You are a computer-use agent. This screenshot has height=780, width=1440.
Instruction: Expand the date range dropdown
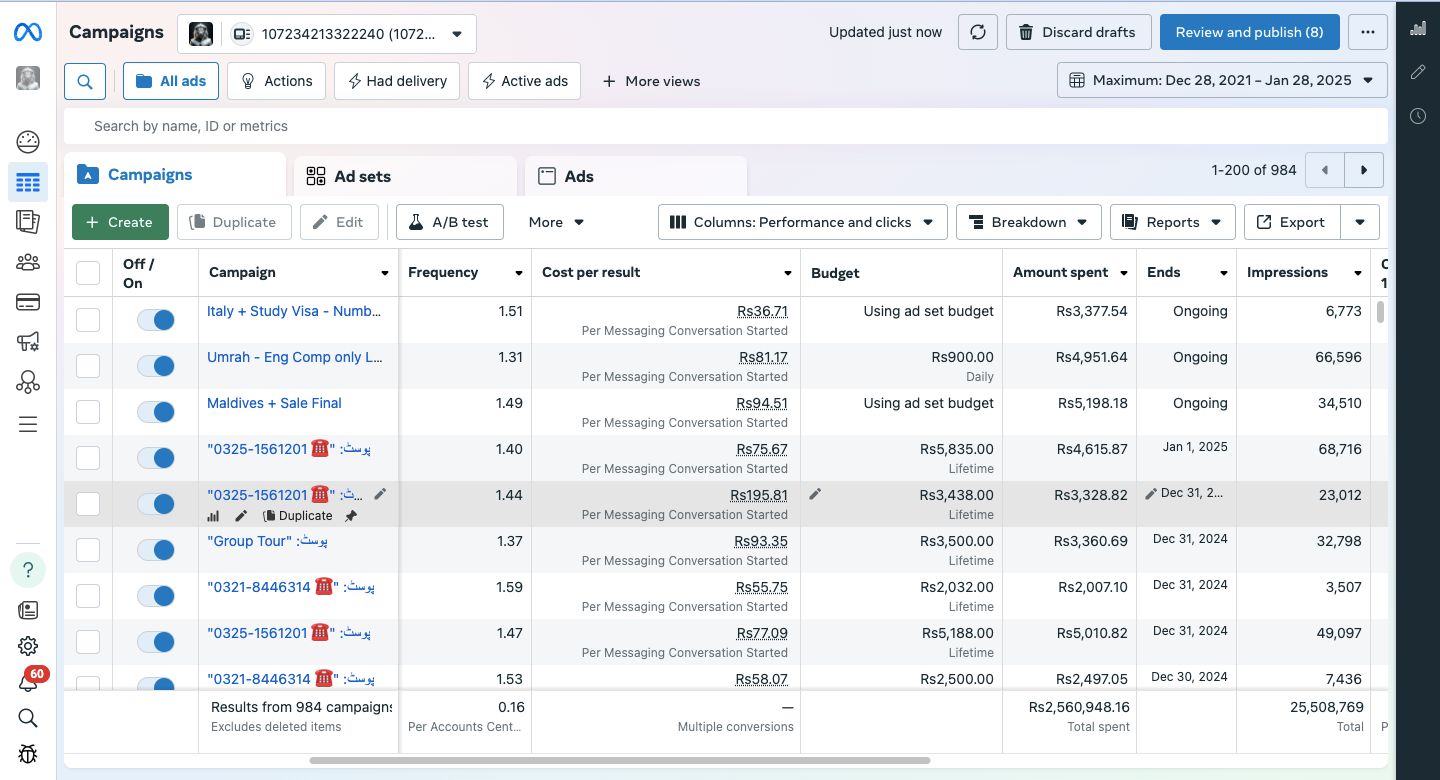coord(1222,80)
